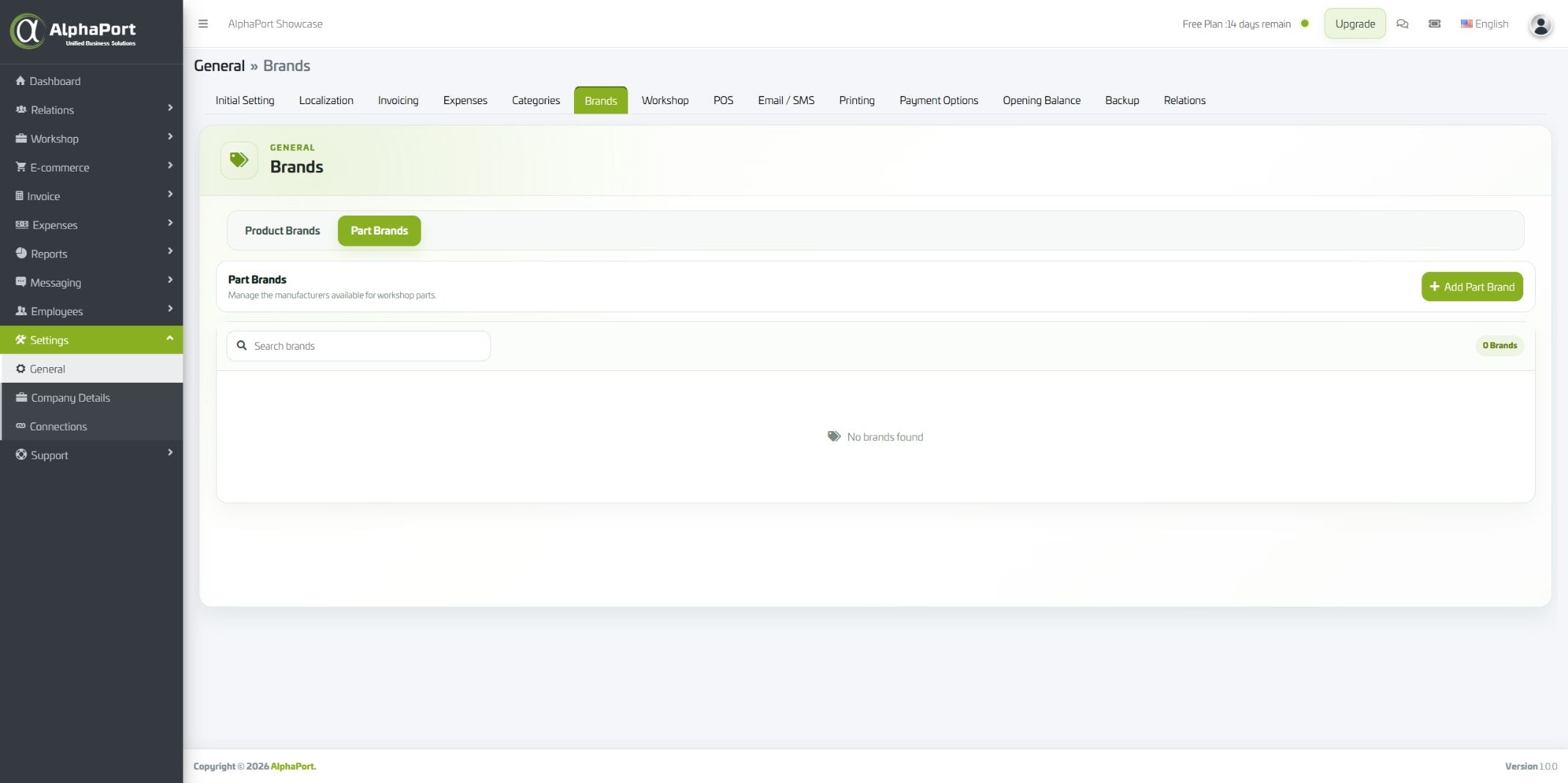1568x783 pixels.
Task: Select the Printing tab
Action: click(857, 100)
